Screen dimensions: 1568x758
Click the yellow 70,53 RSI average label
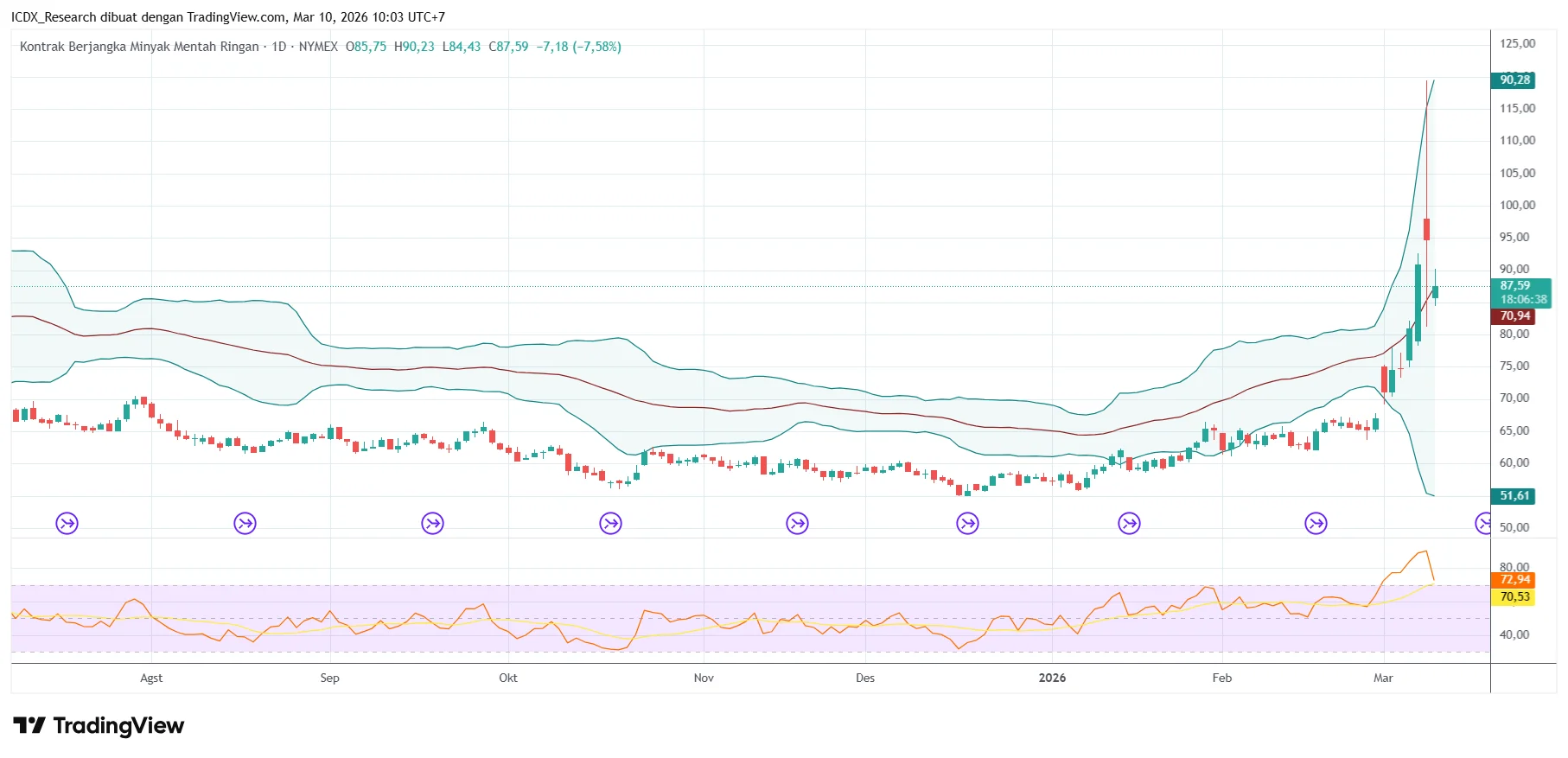[1513, 596]
